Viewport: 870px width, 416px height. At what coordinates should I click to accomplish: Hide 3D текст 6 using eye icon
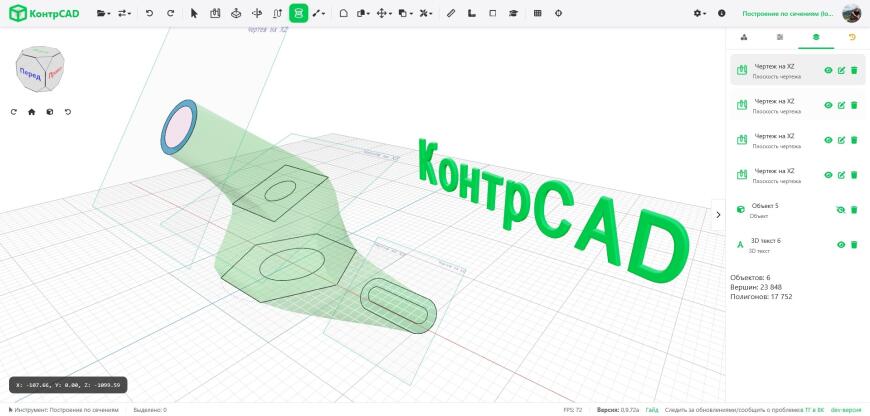point(841,245)
